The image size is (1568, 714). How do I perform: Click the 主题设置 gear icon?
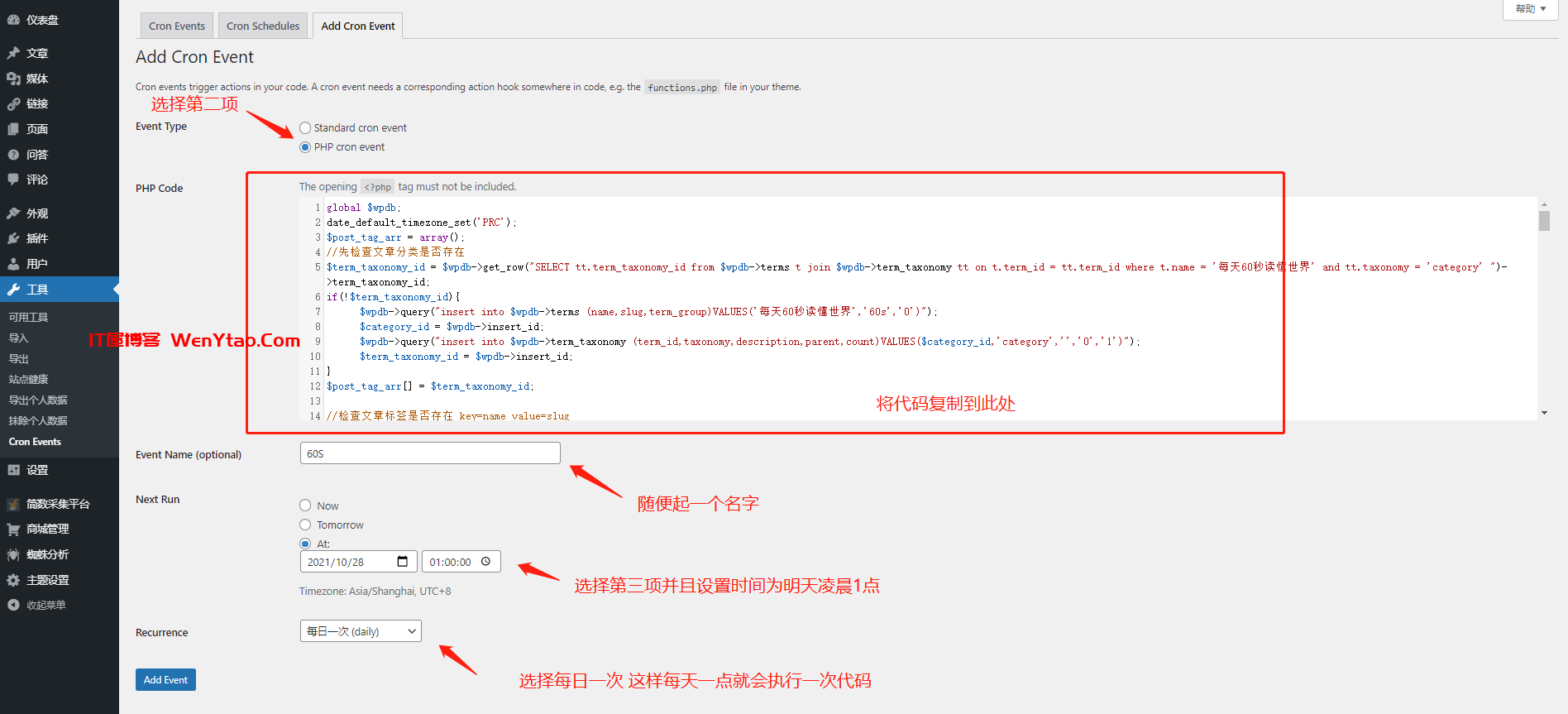13,580
